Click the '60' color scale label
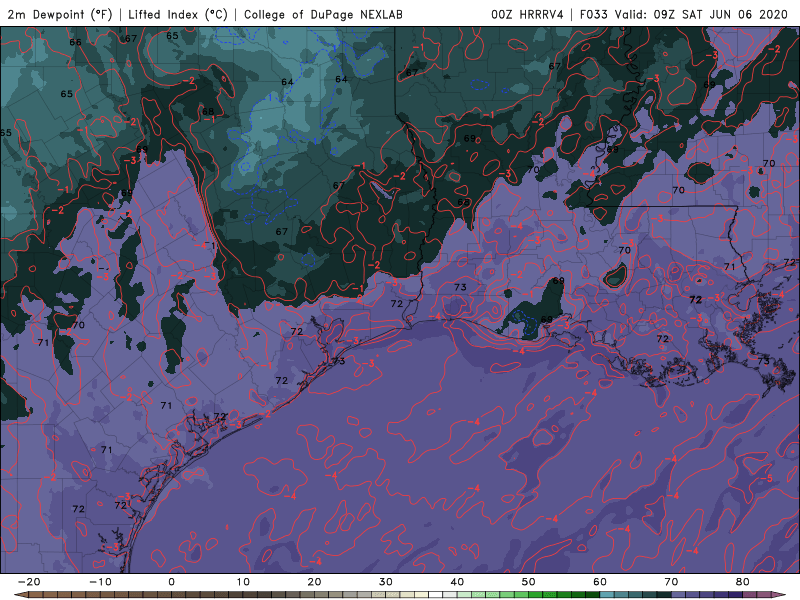This screenshot has width=800, height=600. pyautogui.click(x=600, y=582)
